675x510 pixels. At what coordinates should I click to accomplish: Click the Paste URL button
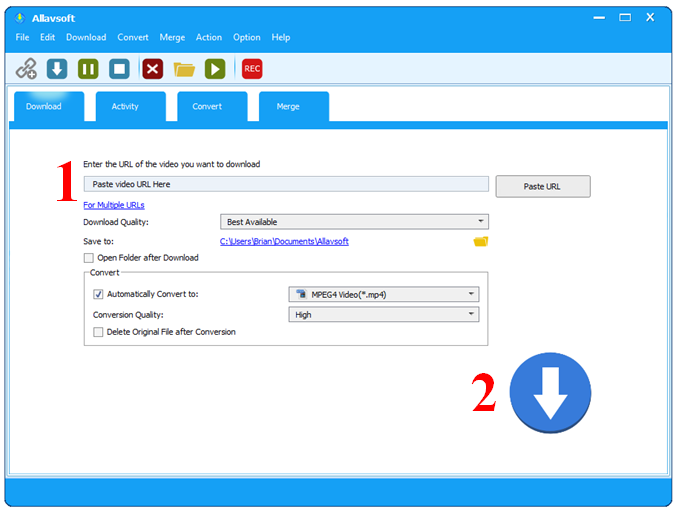tap(543, 186)
